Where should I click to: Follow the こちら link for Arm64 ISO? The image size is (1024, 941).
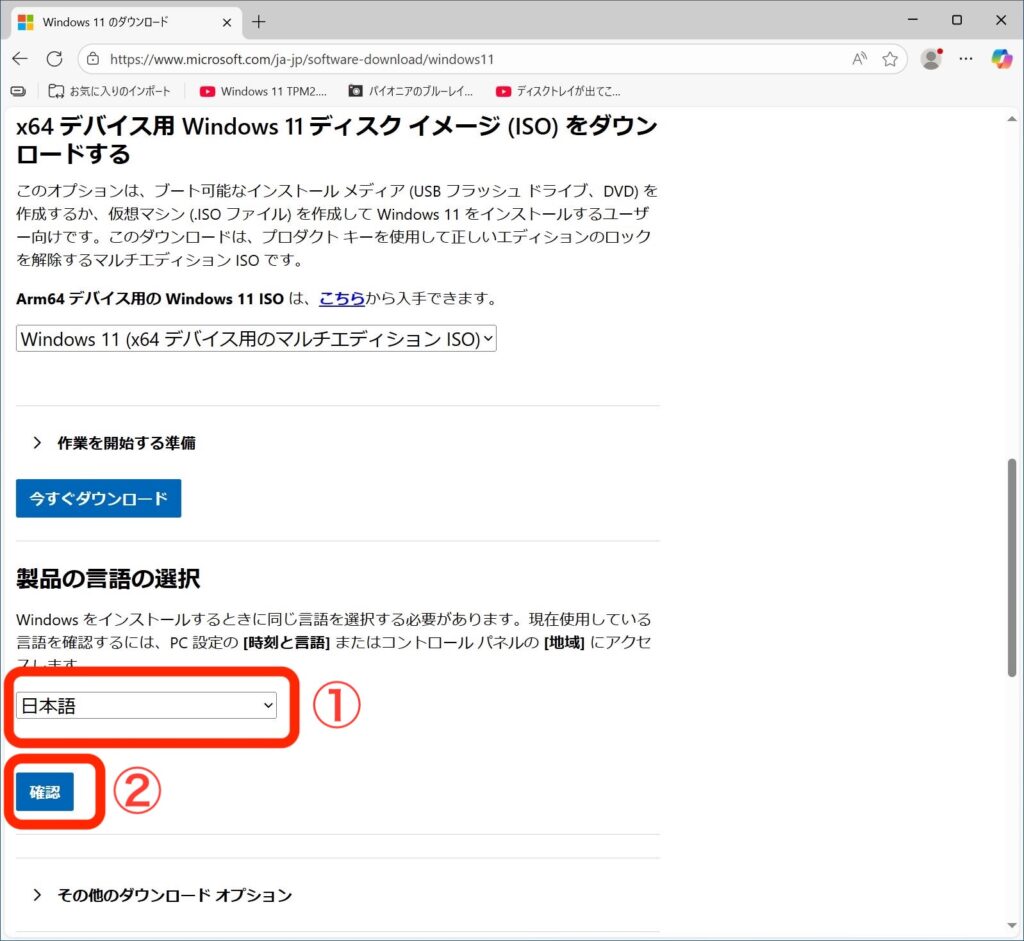tap(341, 299)
